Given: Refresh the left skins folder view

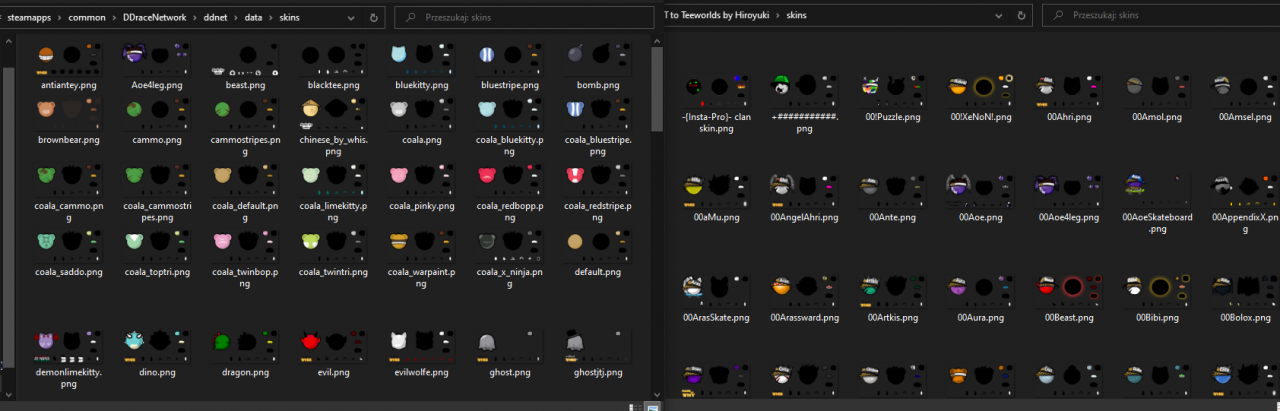Looking at the screenshot, I should [373, 17].
